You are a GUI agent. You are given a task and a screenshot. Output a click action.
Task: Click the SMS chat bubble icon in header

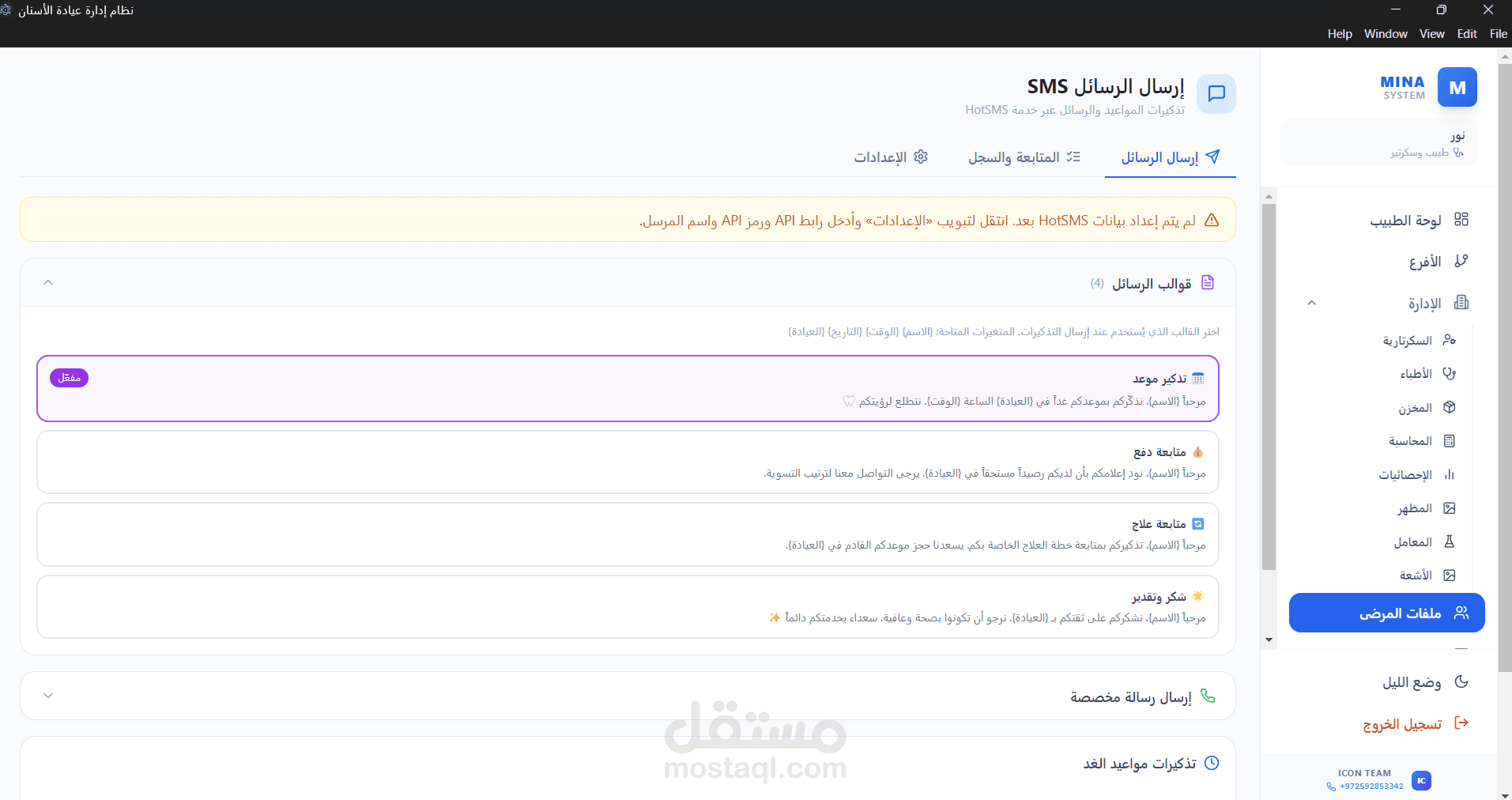point(1216,94)
